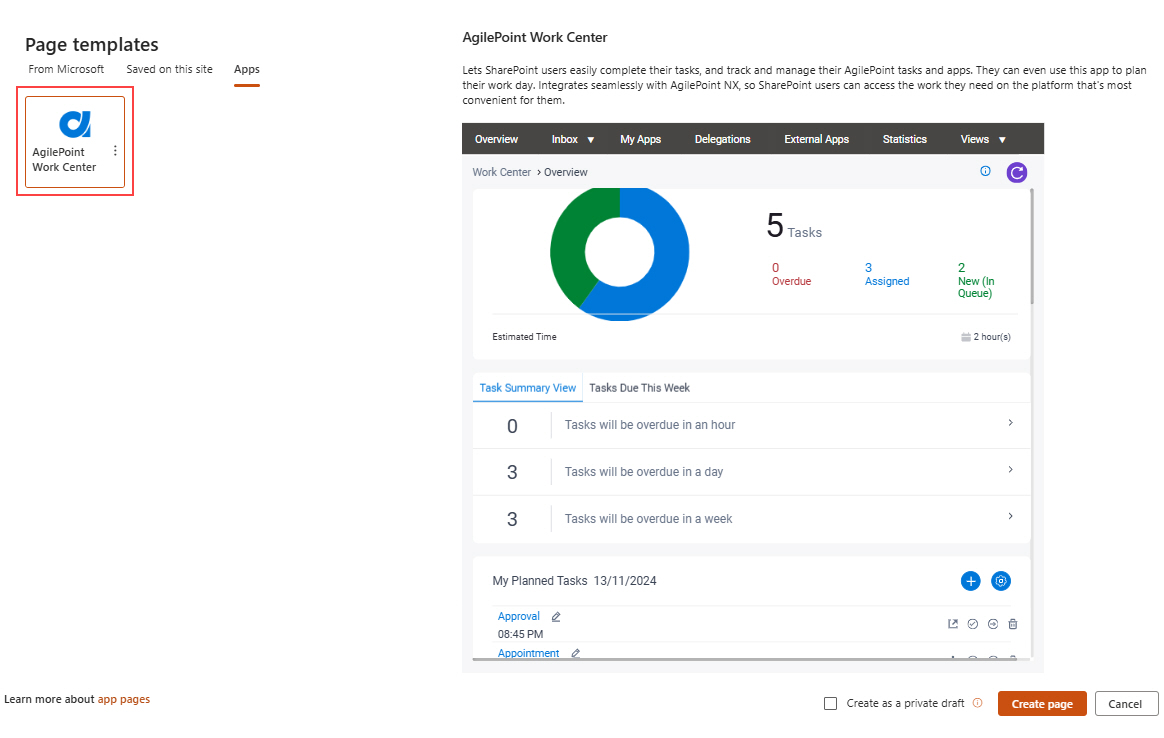Click the info icon beside Overview breadcrumb

pyautogui.click(x=985, y=172)
